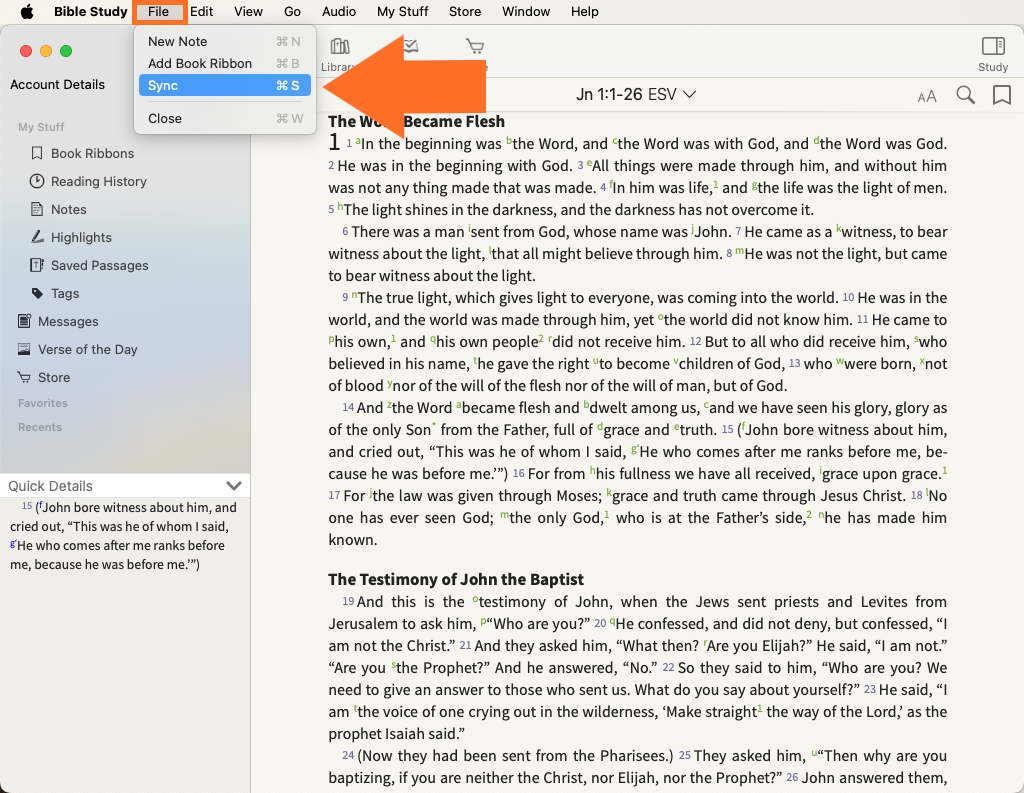The width and height of the screenshot is (1024, 793).
Task: Open the Apple menu
Action: tap(27, 12)
